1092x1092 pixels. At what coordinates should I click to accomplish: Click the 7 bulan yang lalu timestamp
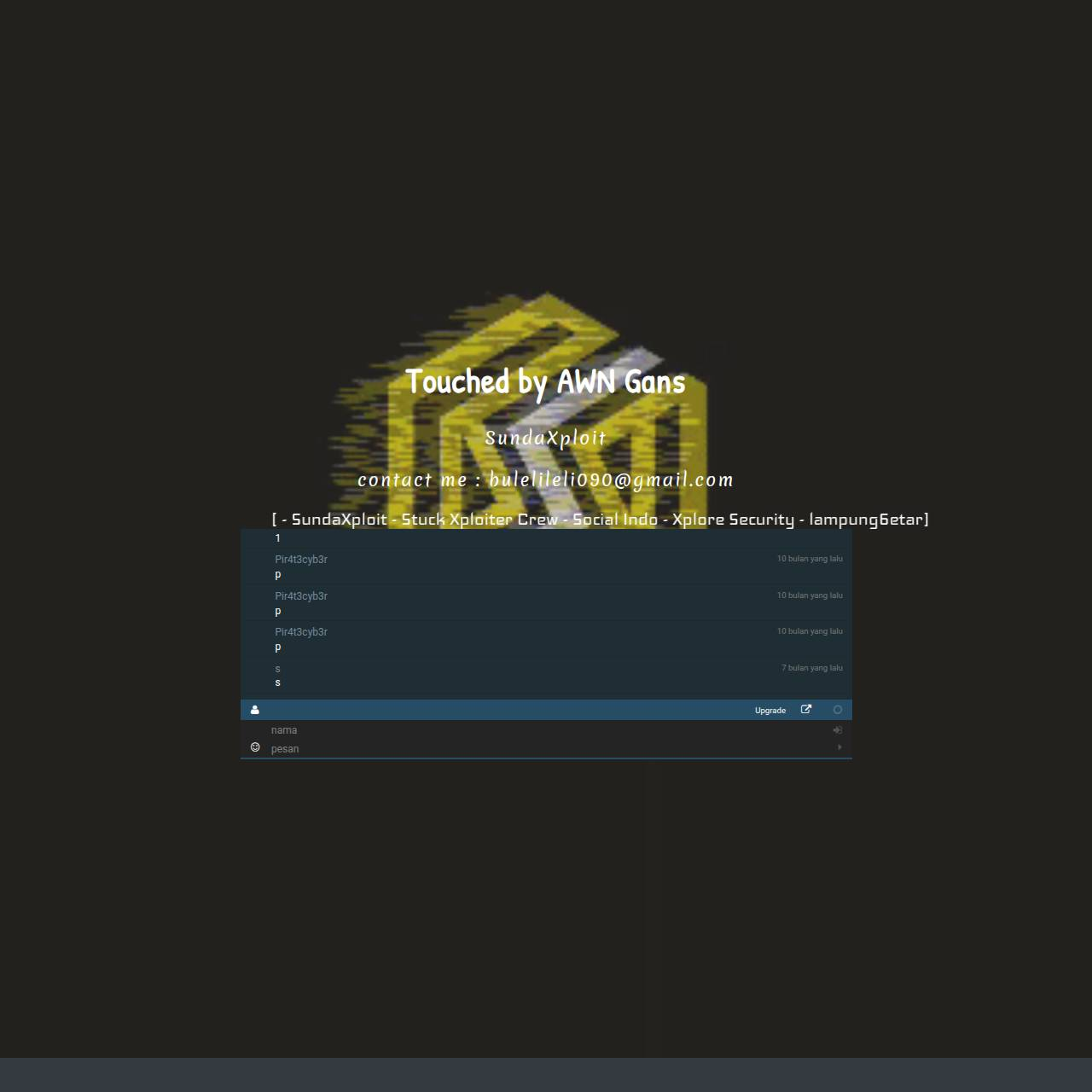812,668
